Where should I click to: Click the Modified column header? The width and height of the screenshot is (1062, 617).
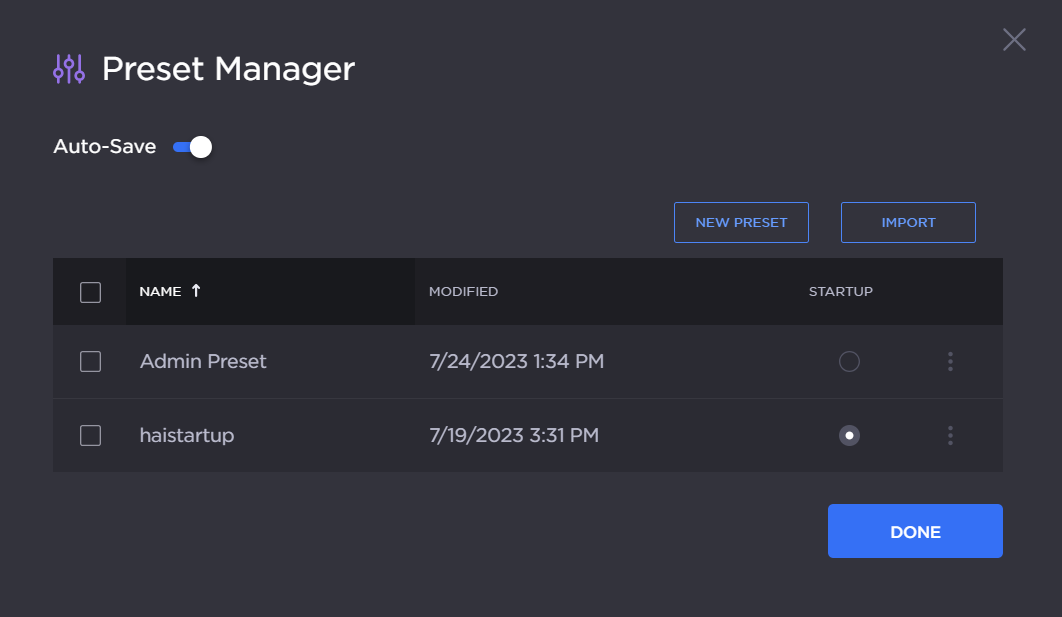[x=463, y=292]
